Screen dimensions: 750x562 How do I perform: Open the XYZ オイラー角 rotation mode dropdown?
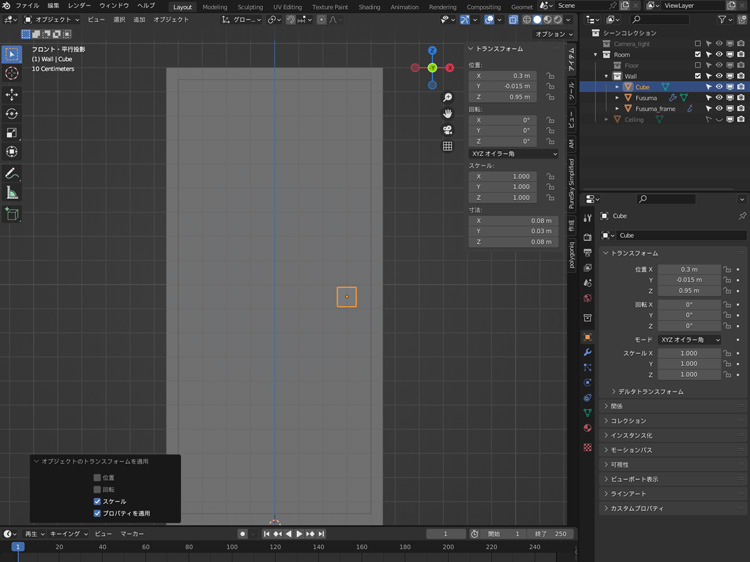pyautogui.click(x=514, y=154)
